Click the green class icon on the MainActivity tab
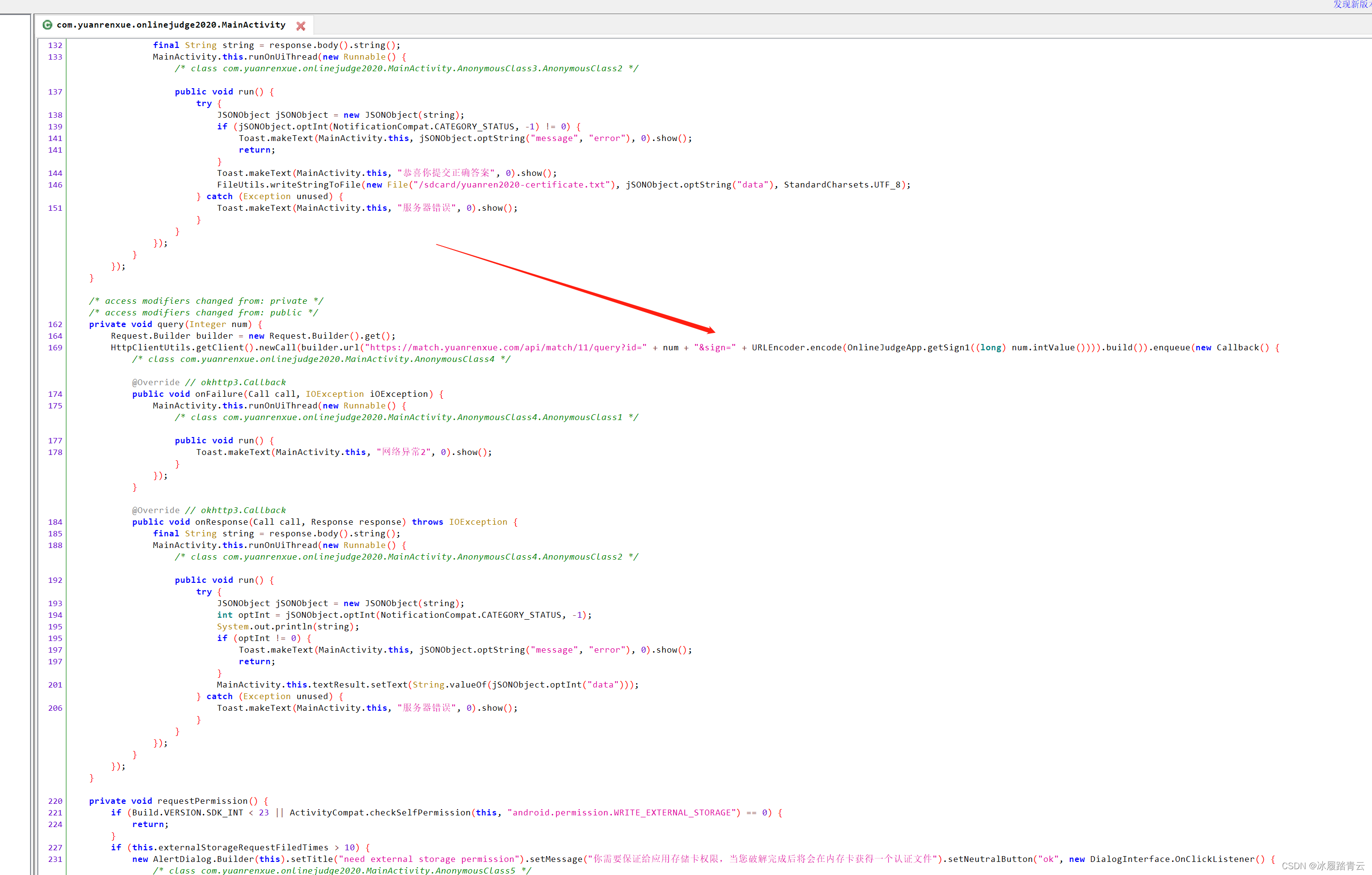 pyautogui.click(x=47, y=25)
